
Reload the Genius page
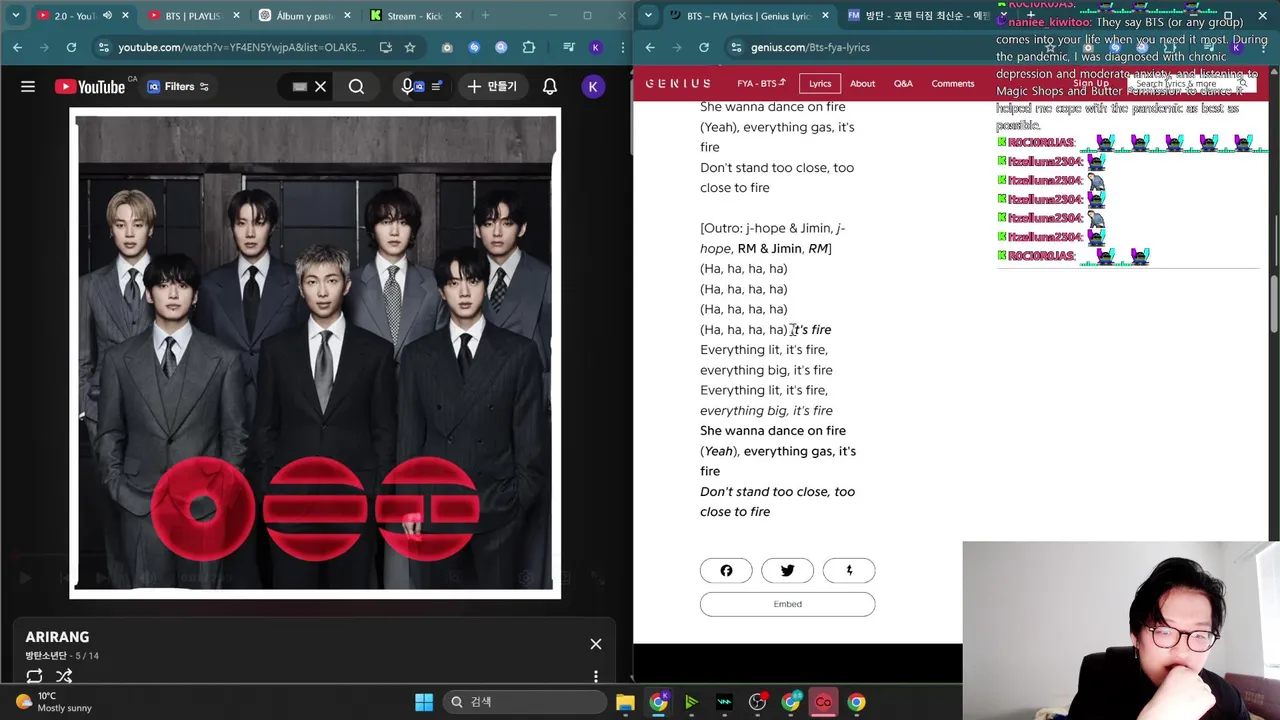(x=704, y=47)
